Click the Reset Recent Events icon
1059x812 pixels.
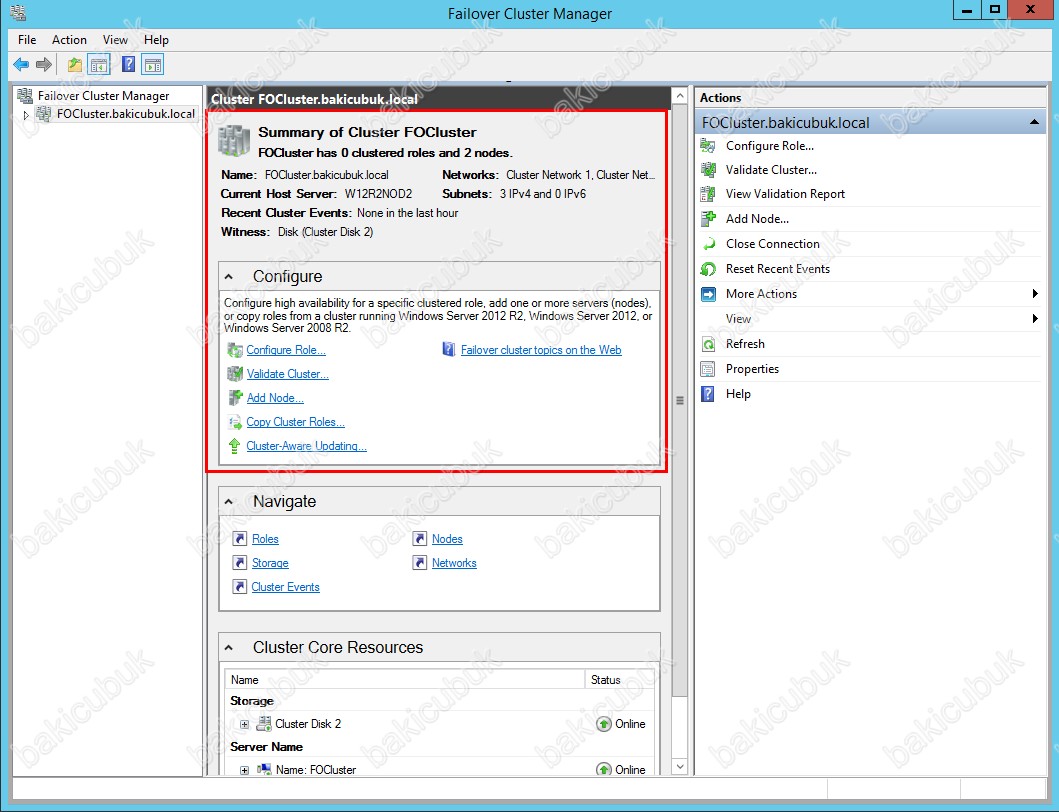coord(708,269)
